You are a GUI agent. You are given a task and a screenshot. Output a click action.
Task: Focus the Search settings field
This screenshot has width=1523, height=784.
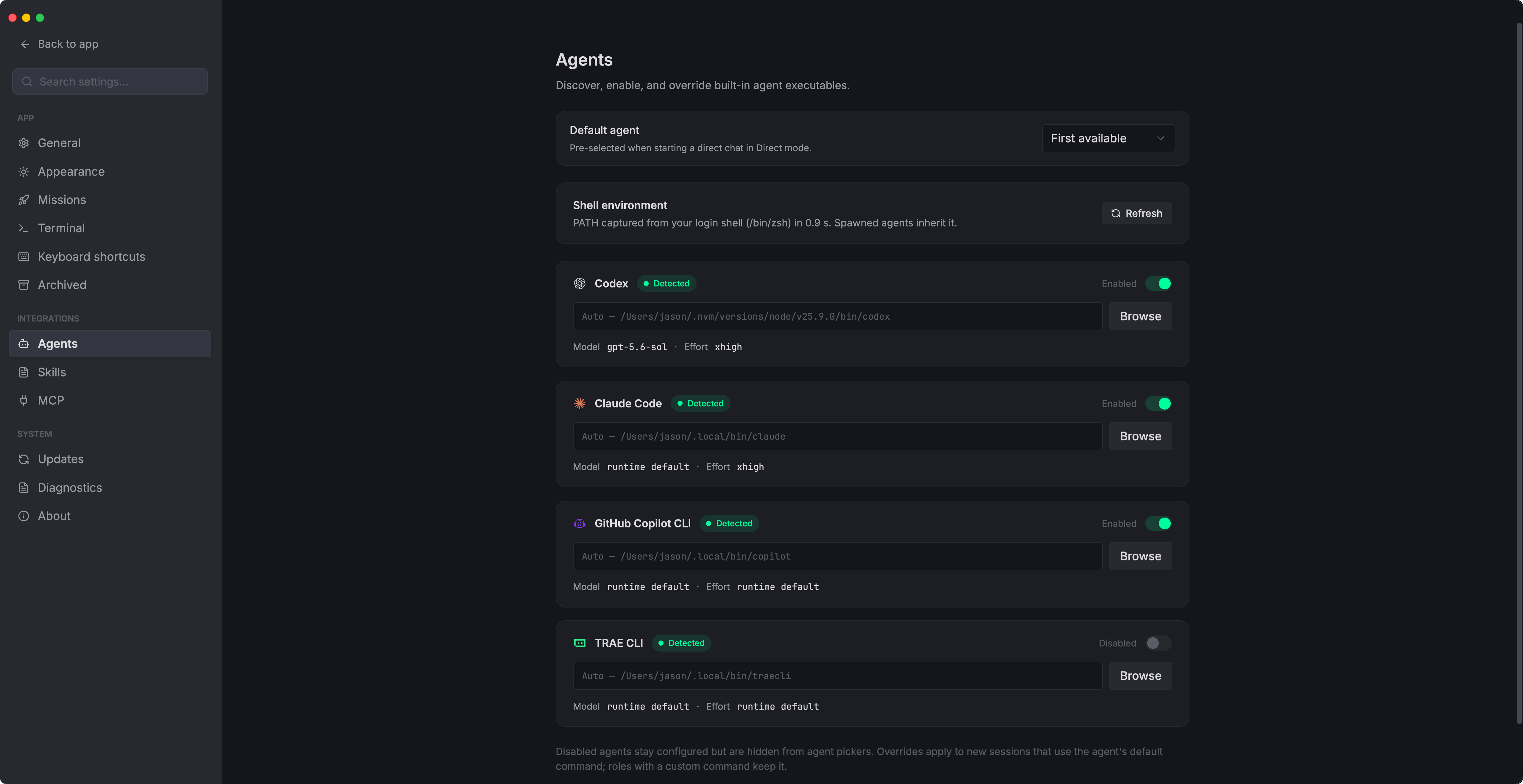[110, 82]
